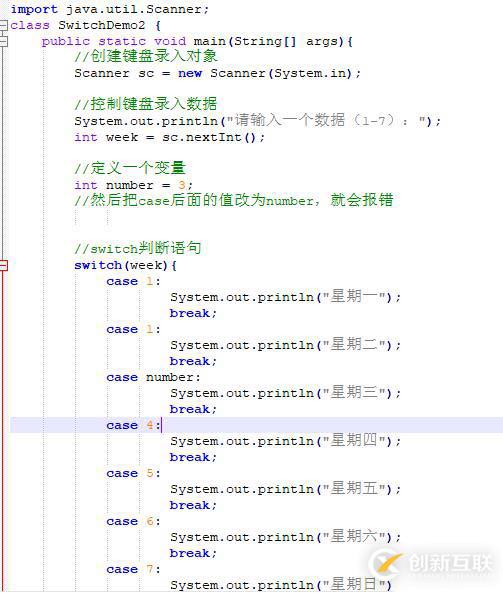Click the first case 1: label
Image resolution: width=503 pixels, height=593 pixels.
(x=134, y=281)
